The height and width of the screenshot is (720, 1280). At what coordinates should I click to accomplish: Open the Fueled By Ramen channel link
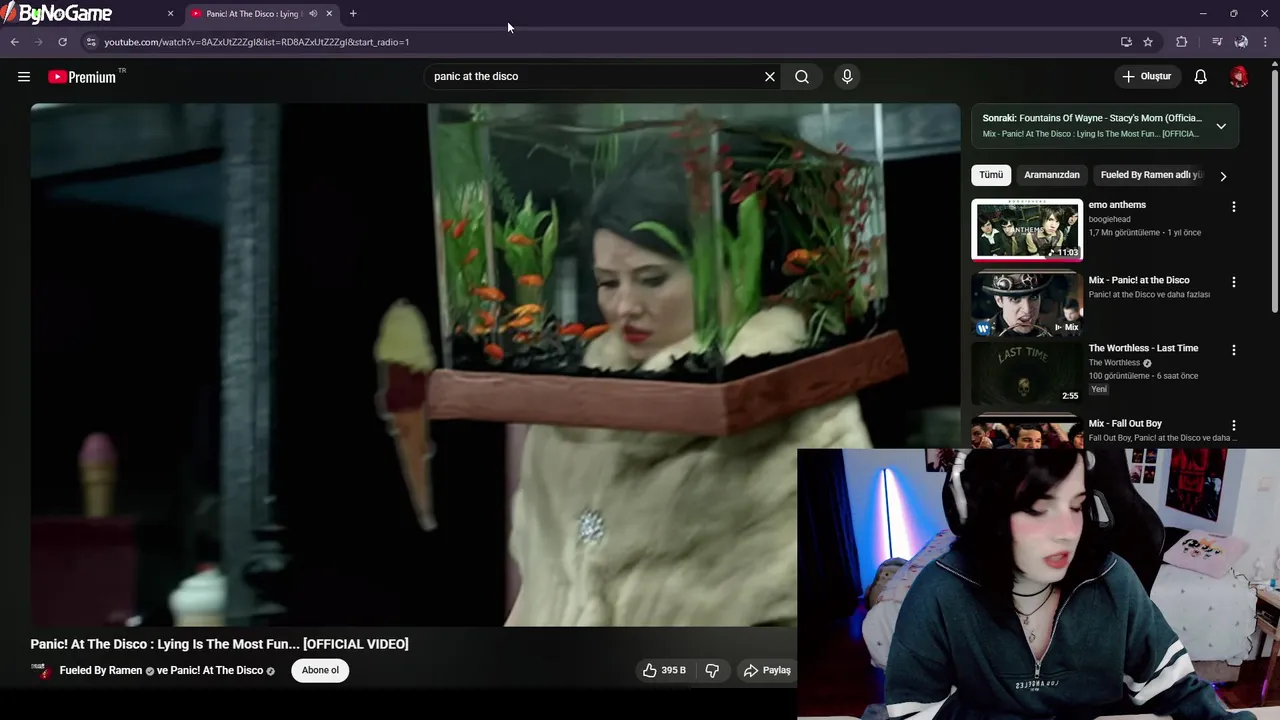(101, 670)
